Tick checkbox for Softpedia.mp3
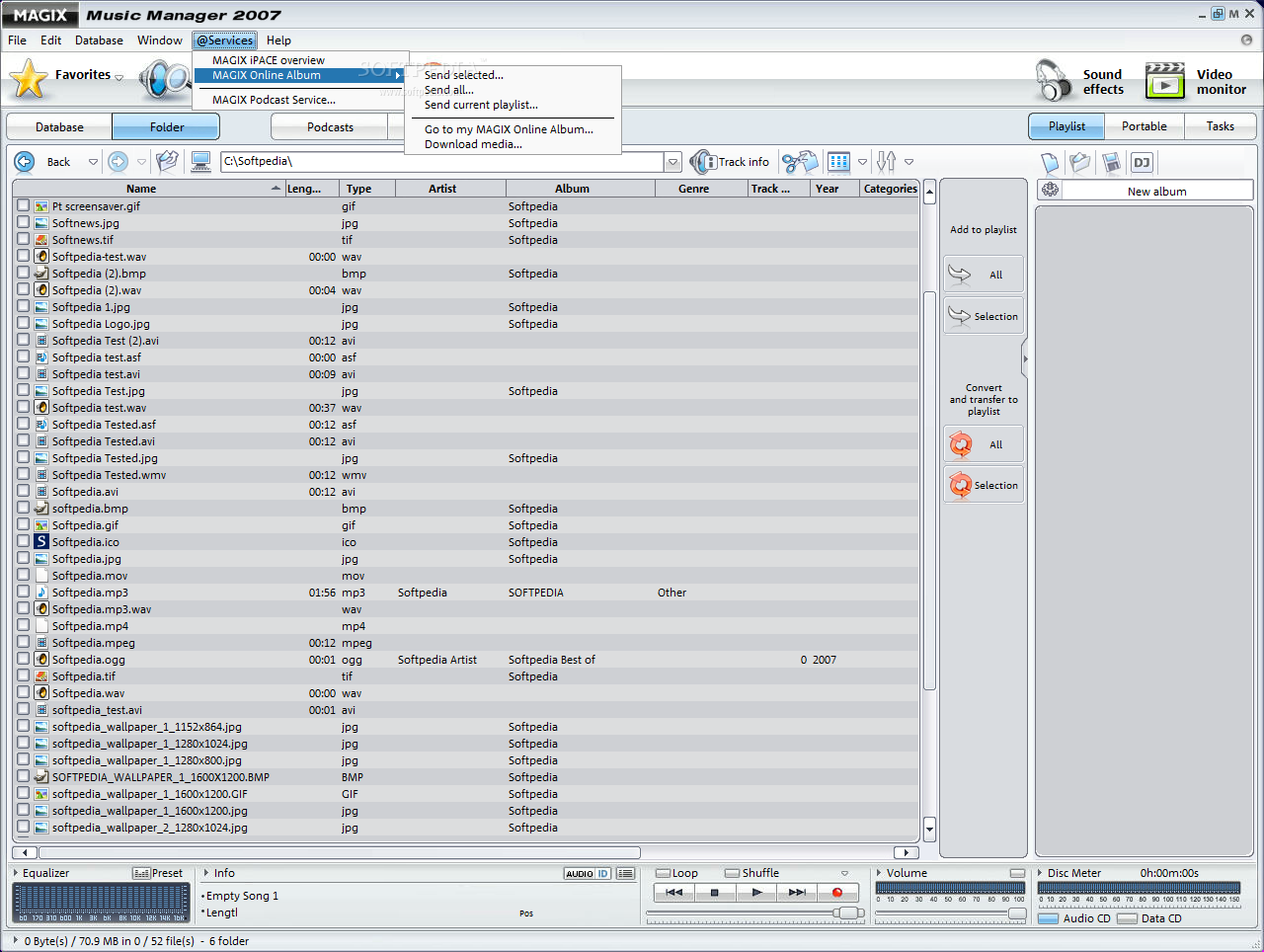The width and height of the screenshot is (1264, 952). 23,592
